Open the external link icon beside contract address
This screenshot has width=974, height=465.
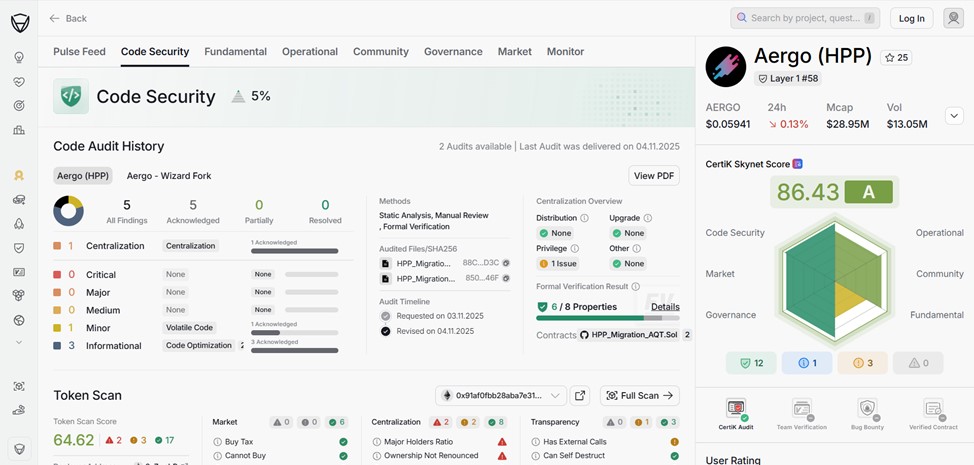pyautogui.click(x=580, y=396)
